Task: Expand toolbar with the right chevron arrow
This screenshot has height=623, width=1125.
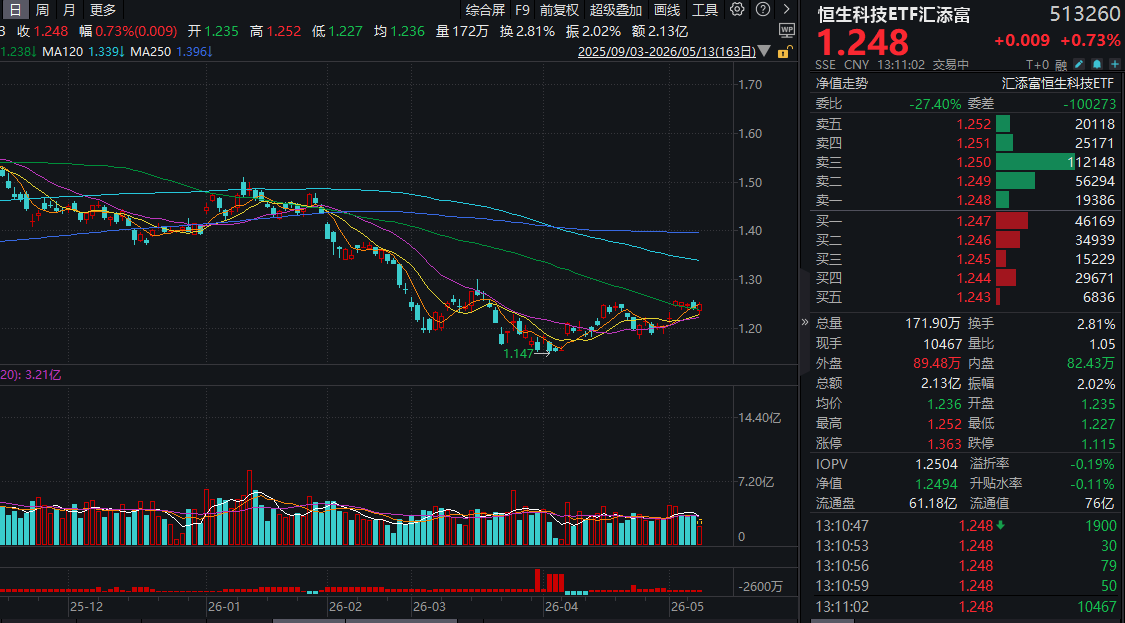Action: [787, 9]
